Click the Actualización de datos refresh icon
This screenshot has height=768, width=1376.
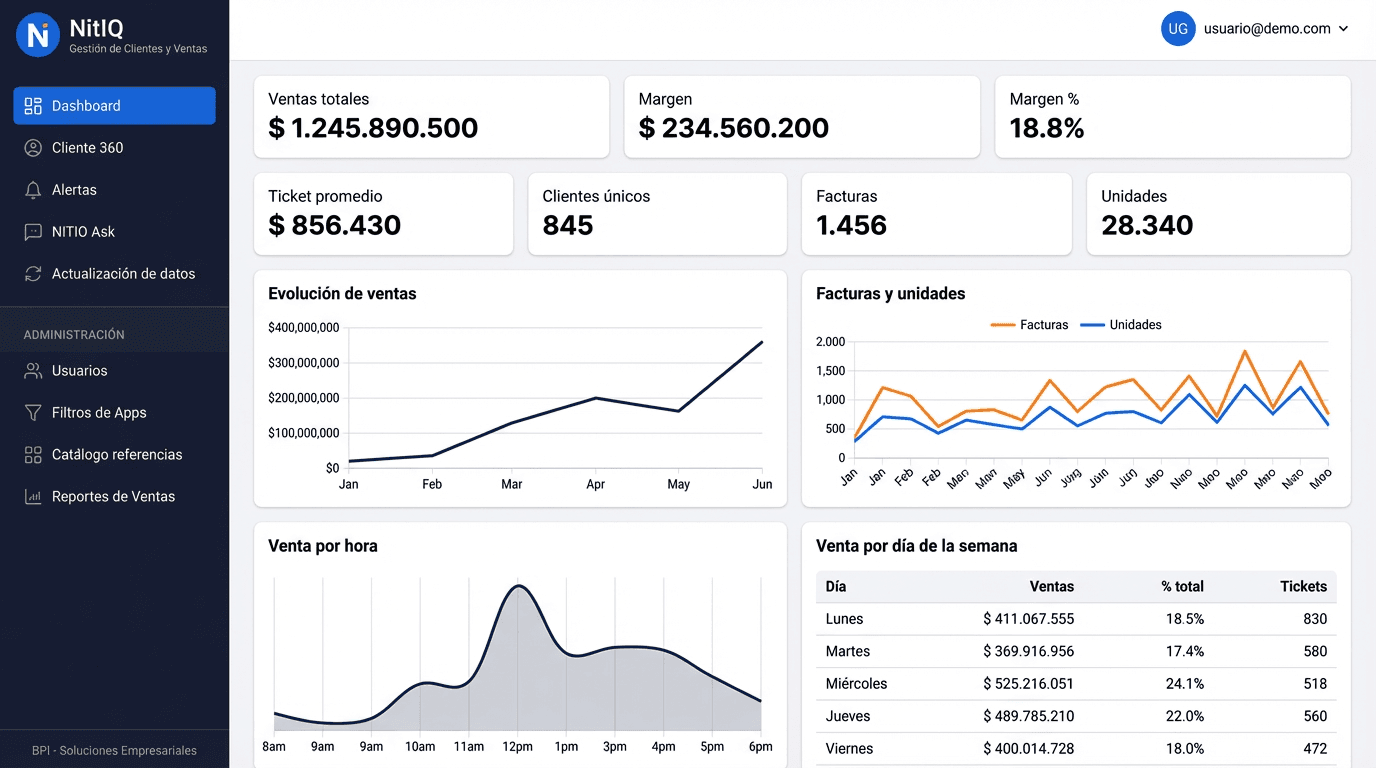[x=31, y=273]
